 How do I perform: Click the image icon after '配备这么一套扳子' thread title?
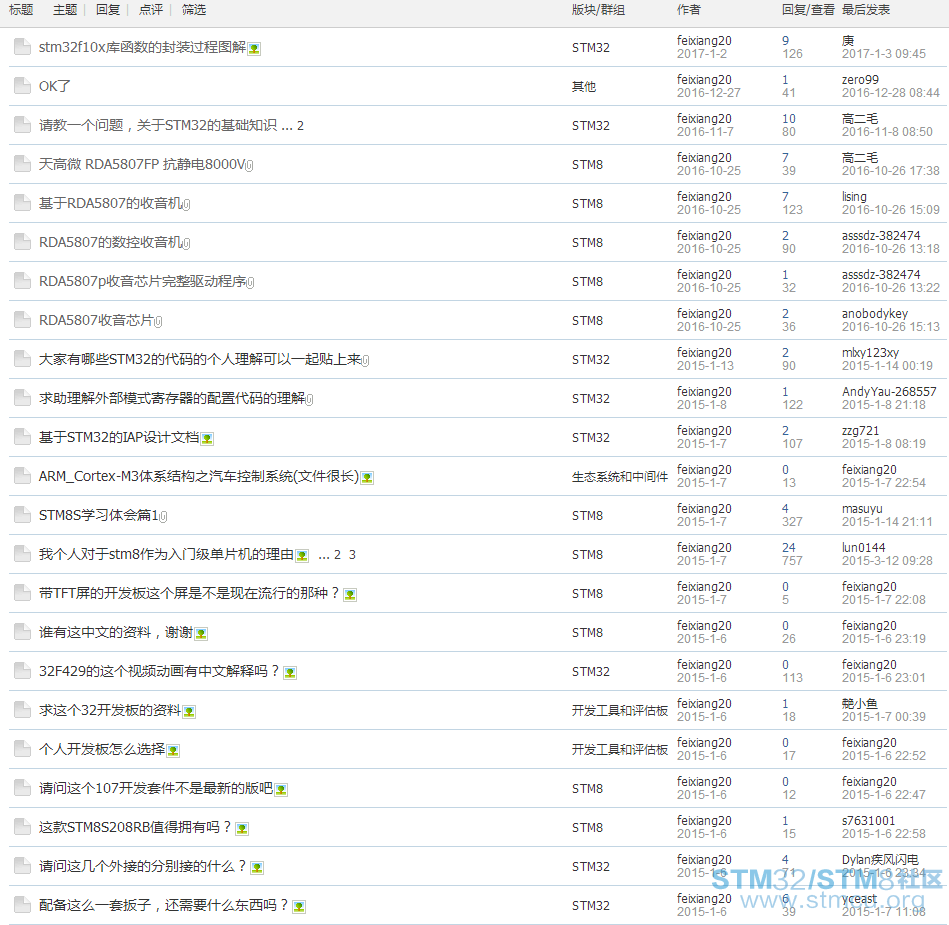point(299,907)
